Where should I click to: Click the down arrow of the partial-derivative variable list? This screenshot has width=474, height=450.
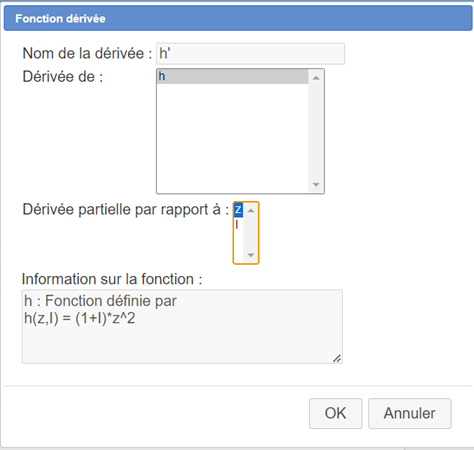[x=251, y=255]
